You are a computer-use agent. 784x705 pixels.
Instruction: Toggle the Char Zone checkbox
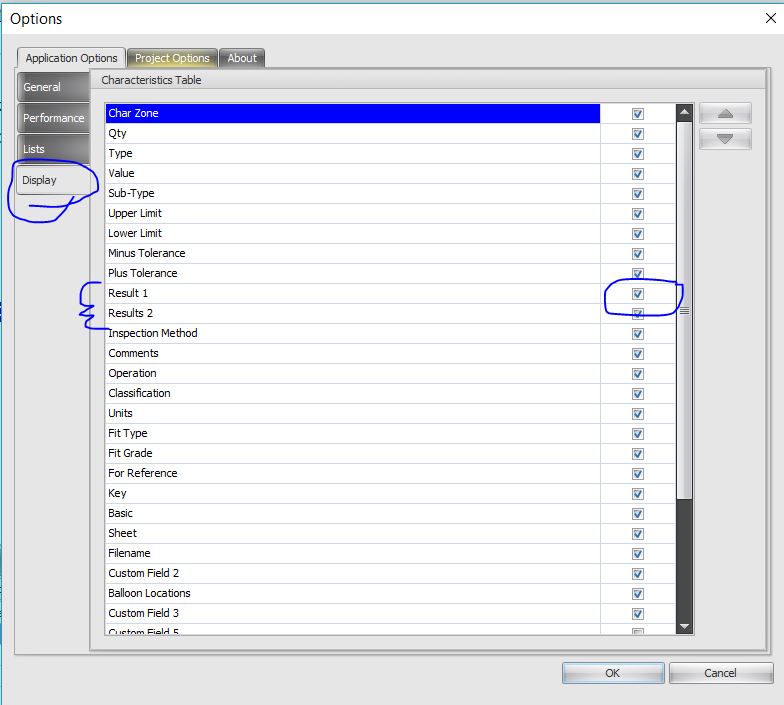[638, 114]
